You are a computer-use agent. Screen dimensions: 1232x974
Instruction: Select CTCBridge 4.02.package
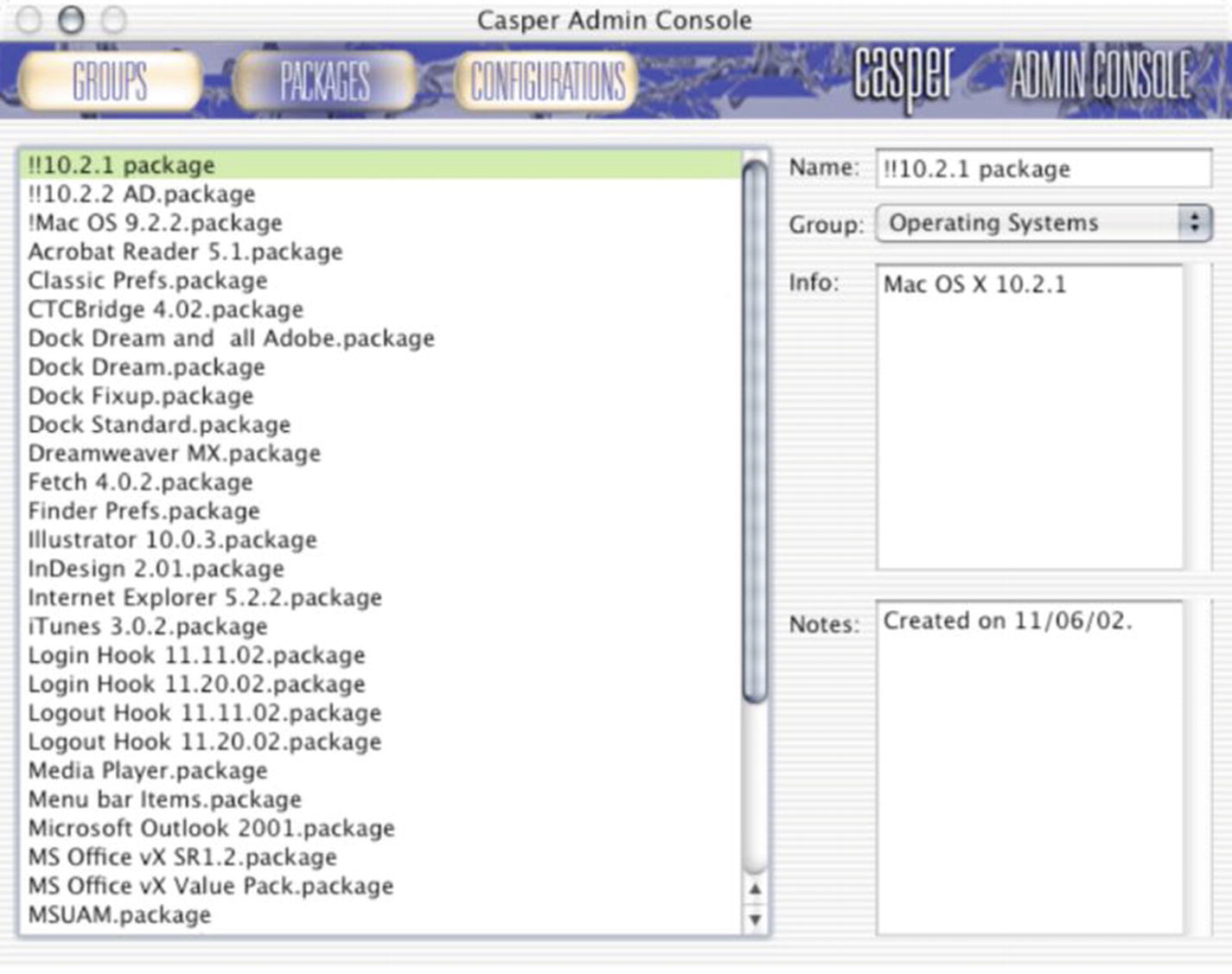(380, 309)
